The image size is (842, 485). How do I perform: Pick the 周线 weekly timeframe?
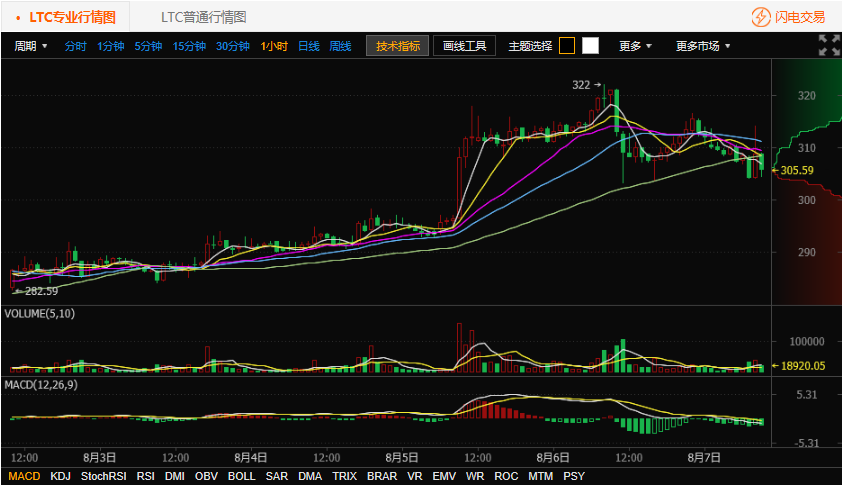340,46
